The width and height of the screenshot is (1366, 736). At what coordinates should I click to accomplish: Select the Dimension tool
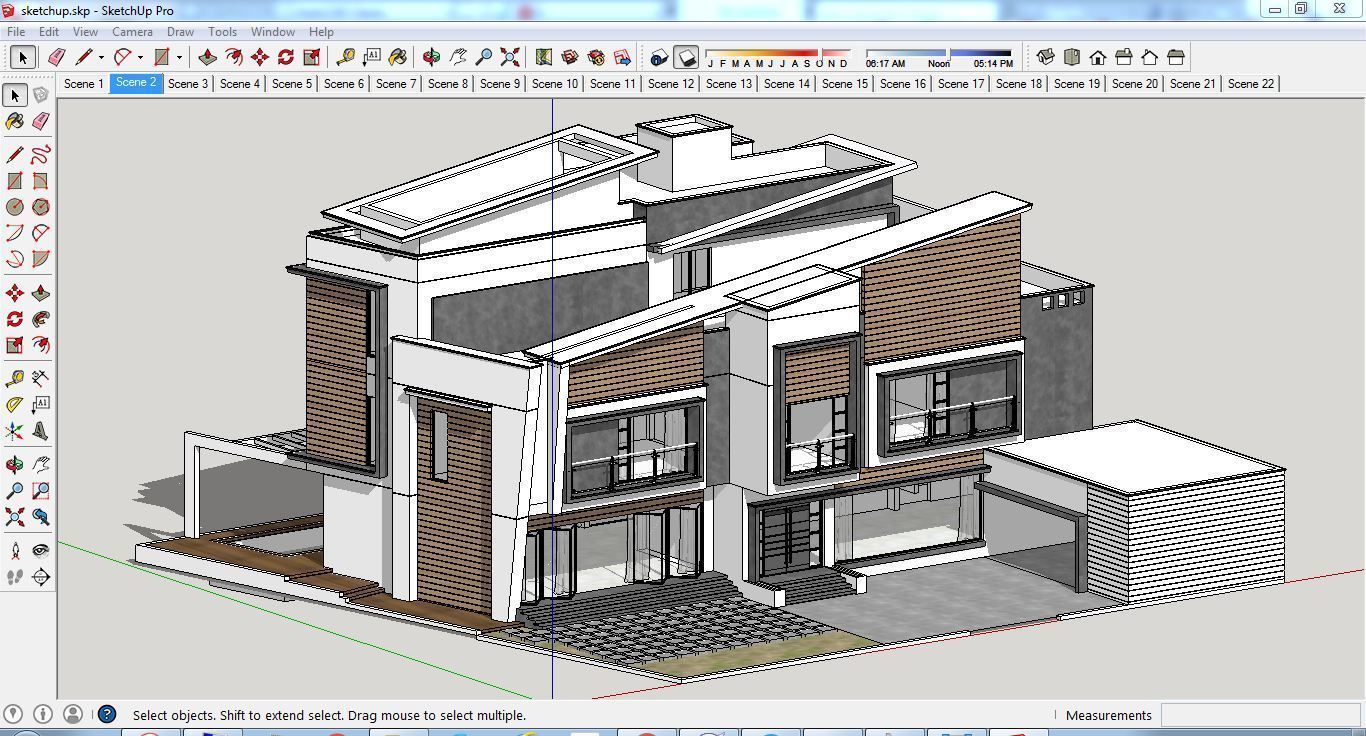(40, 378)
